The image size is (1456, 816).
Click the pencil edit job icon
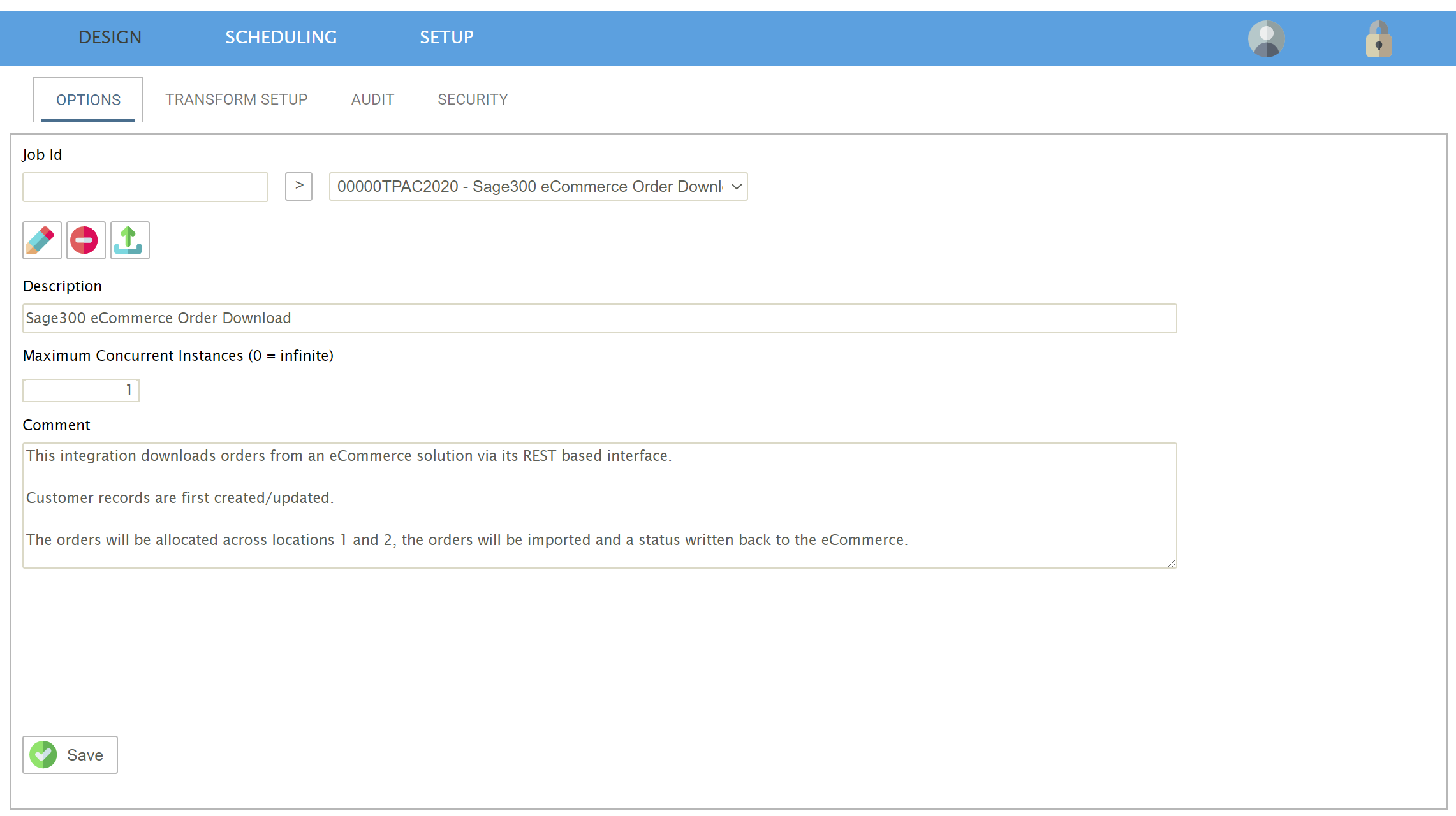pos(41,240)
